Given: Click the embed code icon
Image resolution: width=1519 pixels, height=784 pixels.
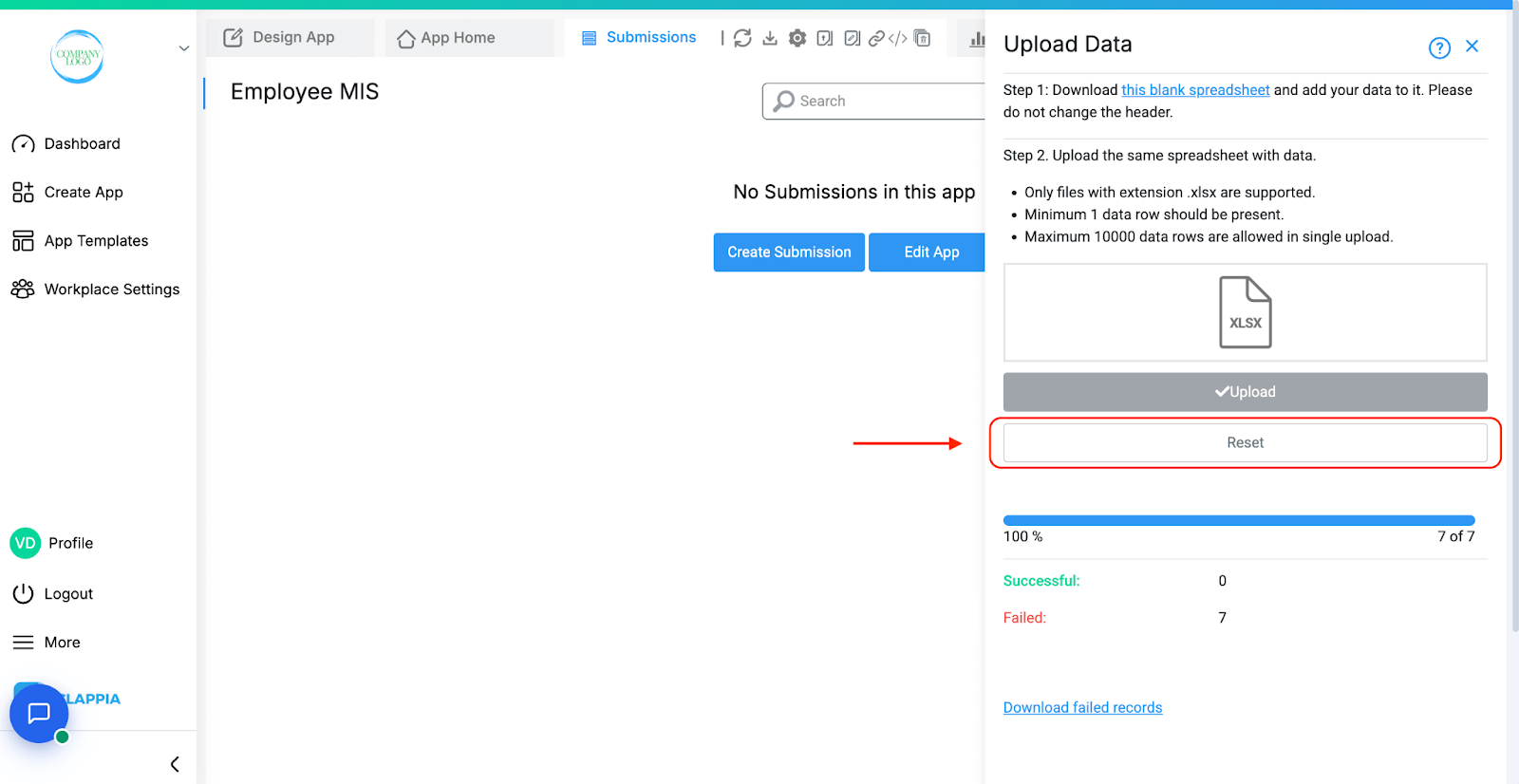Looking at the screenshot, I should pyautogui.click(x=898, y=38).
